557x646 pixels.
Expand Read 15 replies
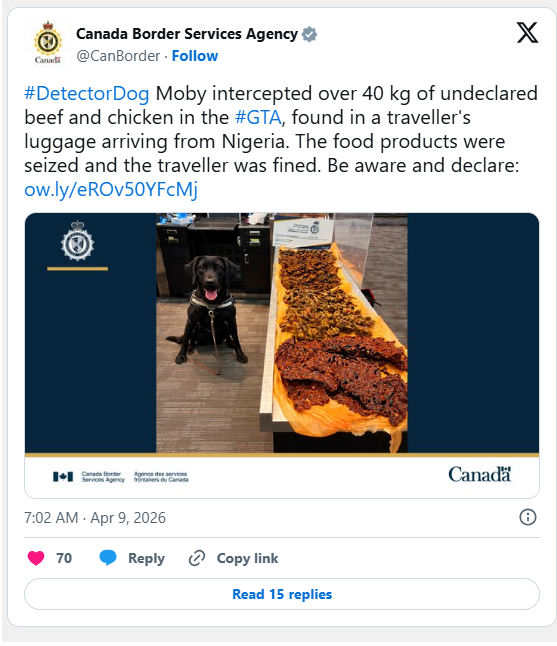coord(282,594)
